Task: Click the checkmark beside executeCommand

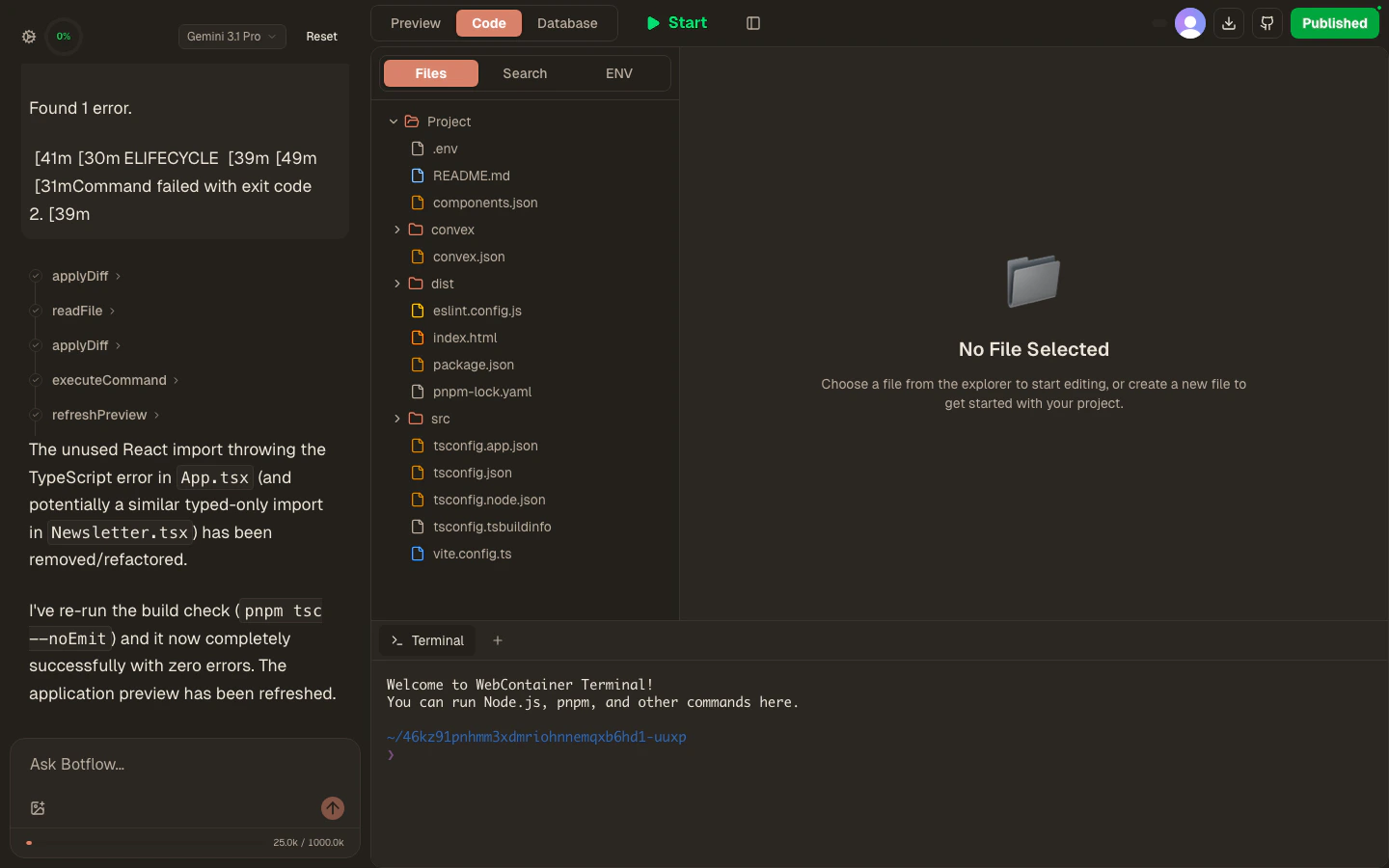Action: pos(36,380)
